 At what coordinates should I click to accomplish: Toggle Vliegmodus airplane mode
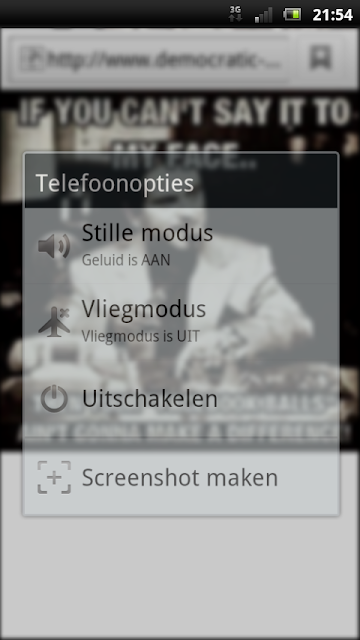tap(181, 321)
